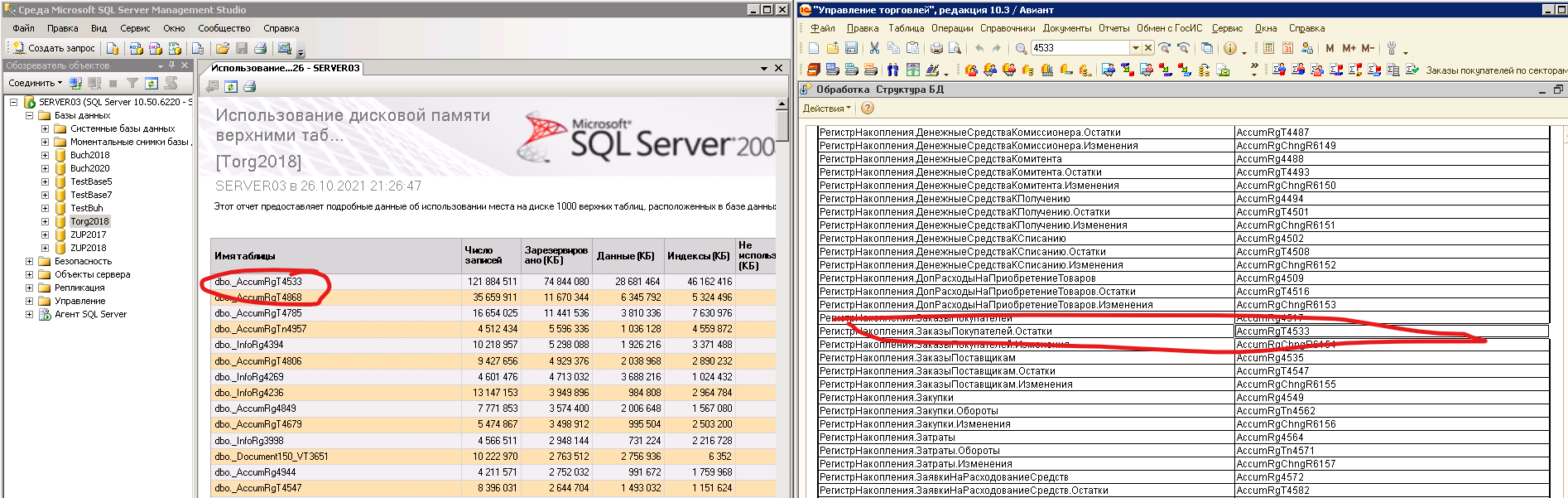Click the question mark help icon next to Действия
The width and height of the screenshot is (1568, 498).
[x=868, y=108]
